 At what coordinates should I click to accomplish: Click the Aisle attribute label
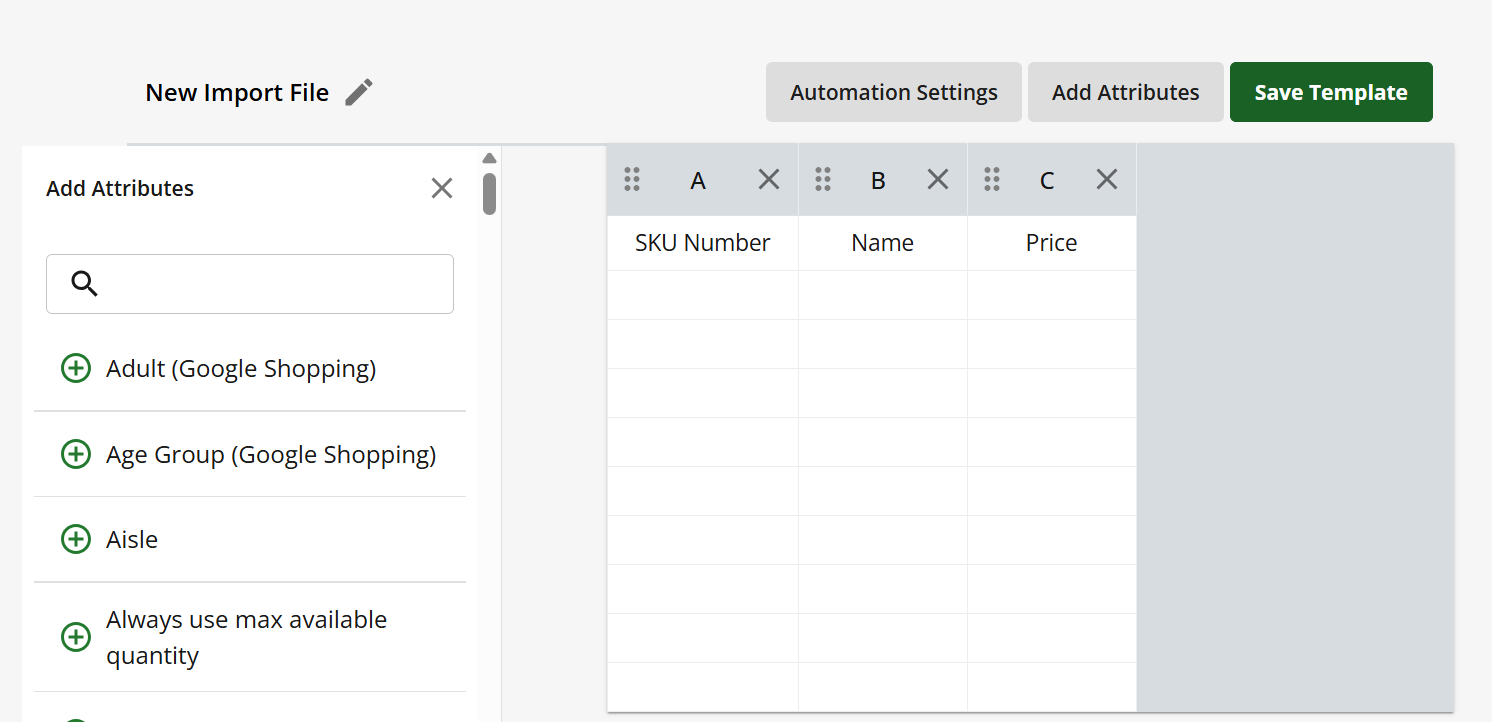point(132,540)
